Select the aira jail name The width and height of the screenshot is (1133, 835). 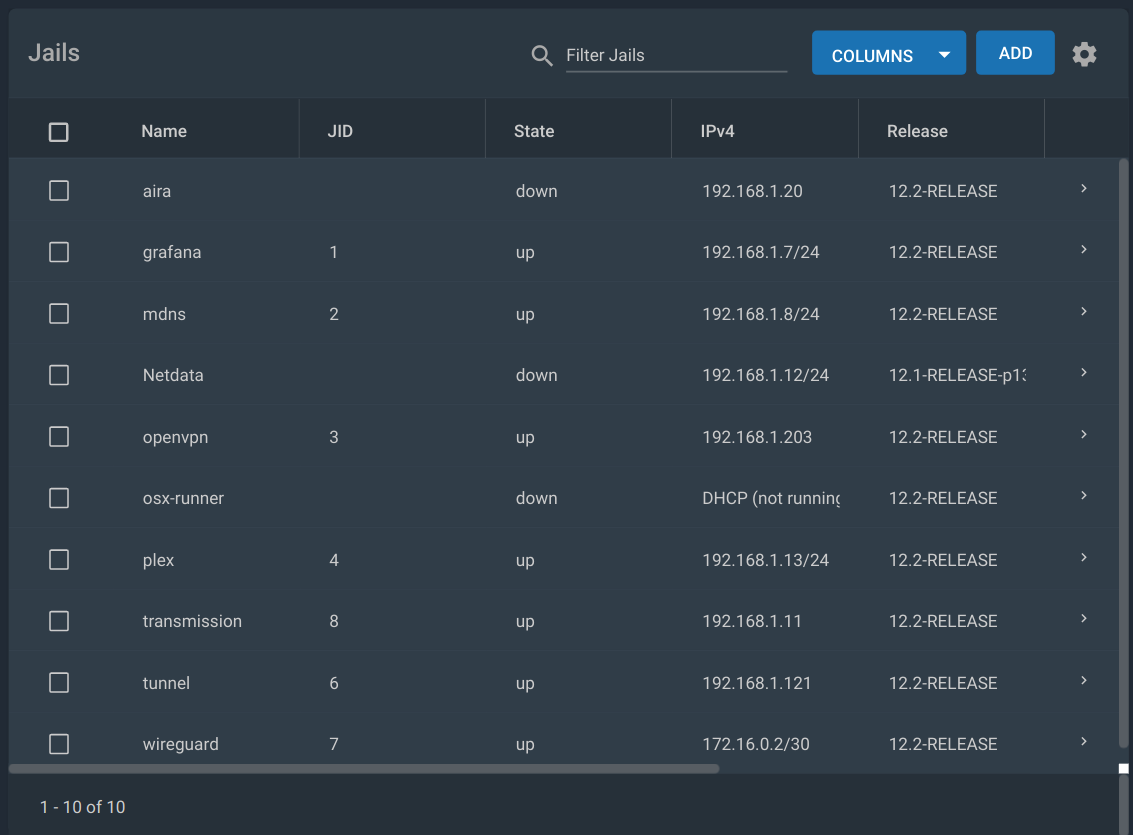pos(157,191)
